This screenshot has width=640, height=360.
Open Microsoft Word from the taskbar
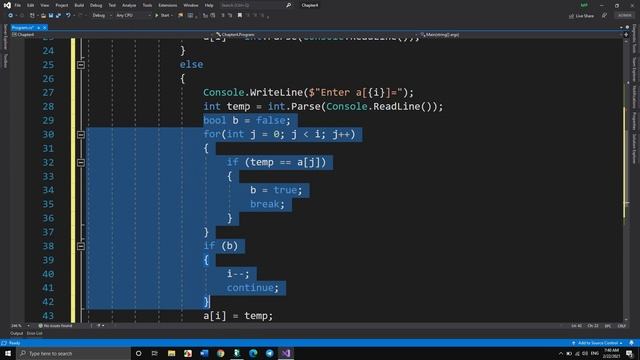[x=204, y=353]
